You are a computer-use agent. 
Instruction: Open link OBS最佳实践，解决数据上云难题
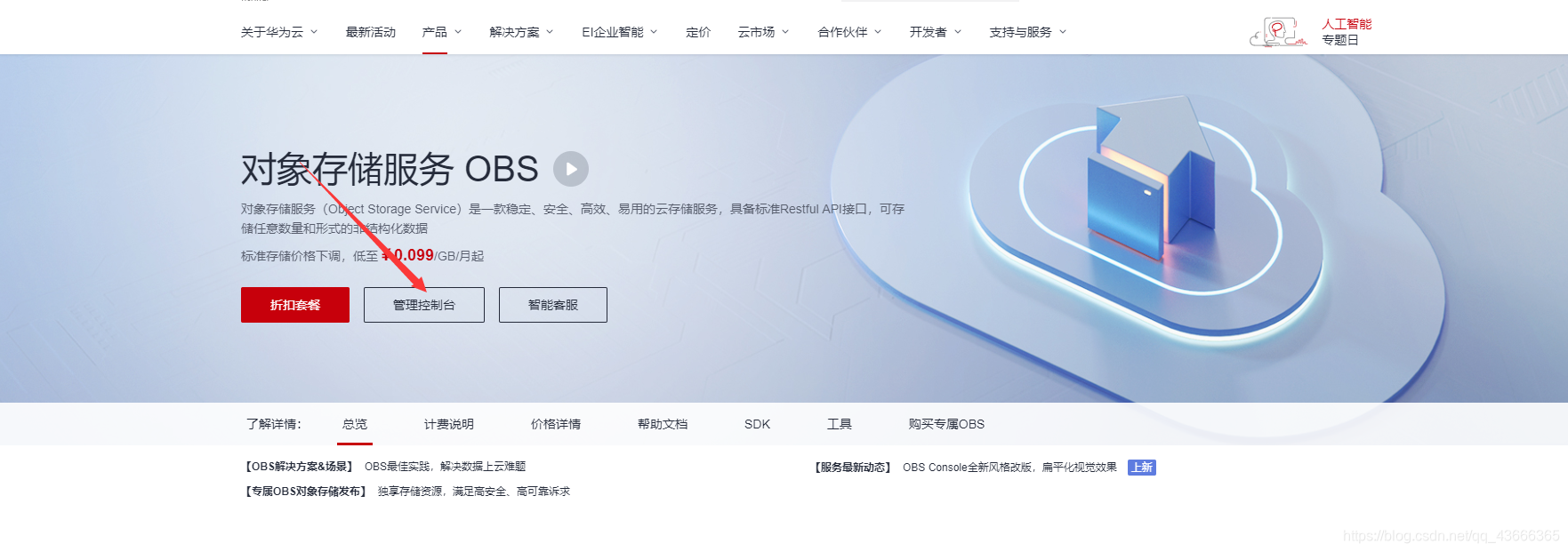[x=445, y=467]
